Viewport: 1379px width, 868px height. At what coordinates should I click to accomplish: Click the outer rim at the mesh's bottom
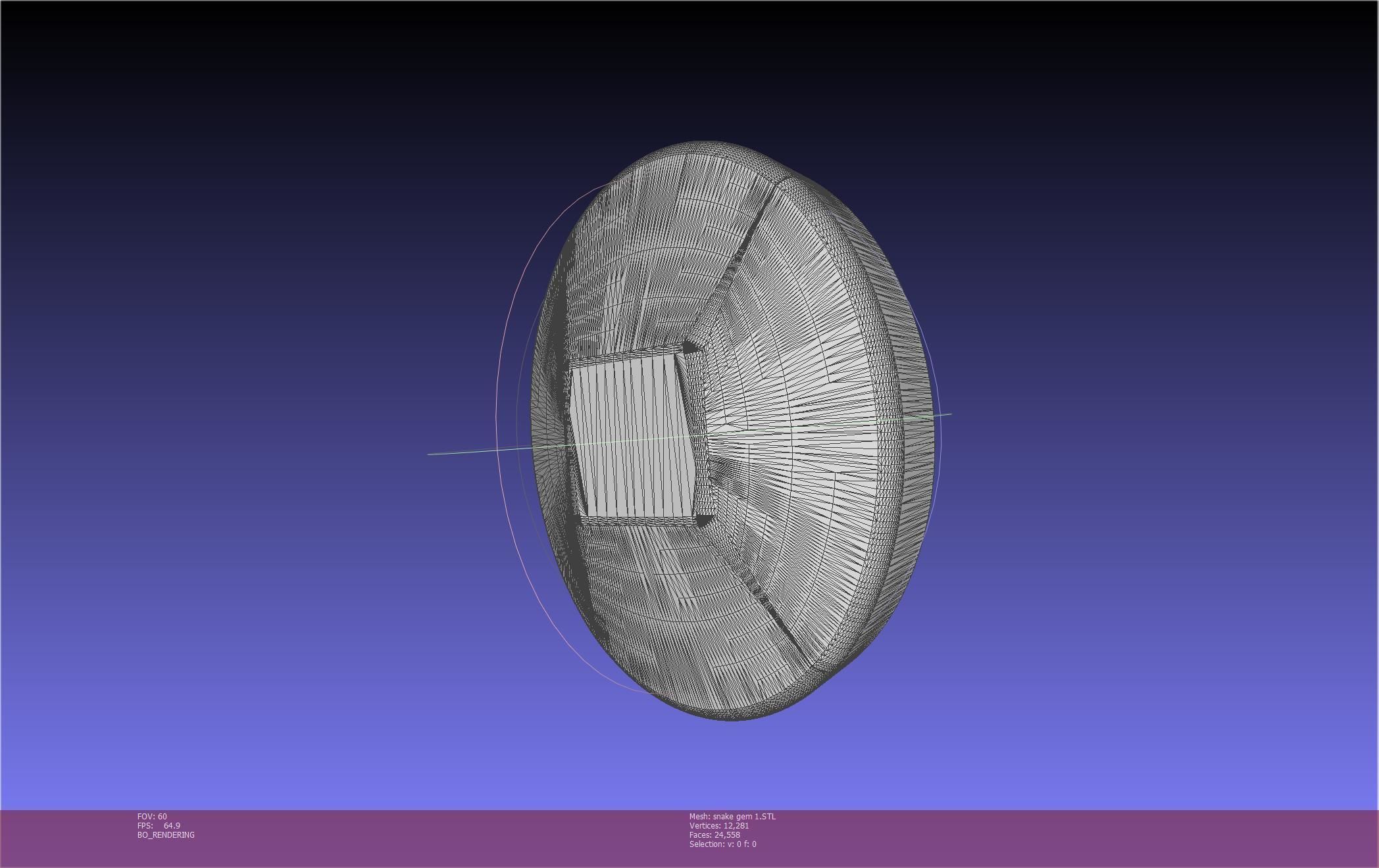tap(730, 715)
